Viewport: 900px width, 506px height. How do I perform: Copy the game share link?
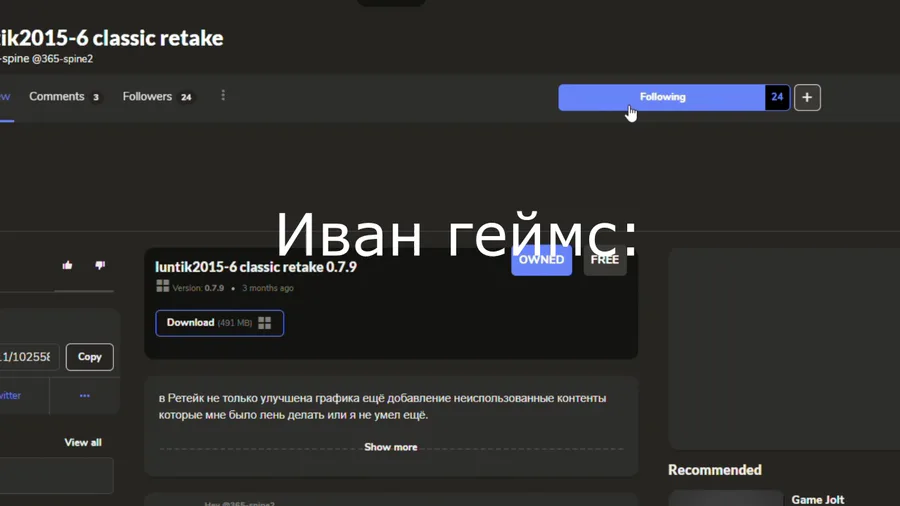coord(90,357)
